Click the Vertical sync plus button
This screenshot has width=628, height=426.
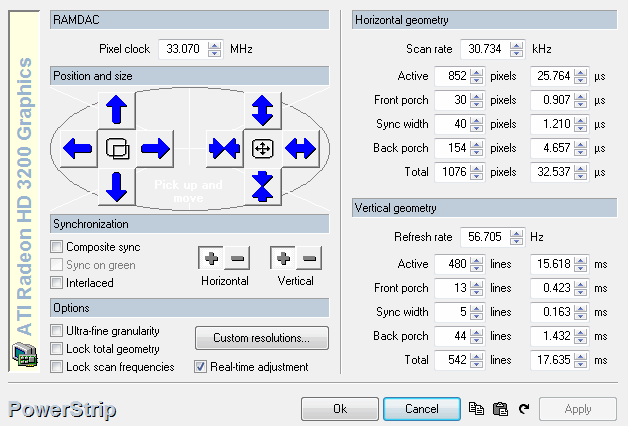click(x=284, y=258)
